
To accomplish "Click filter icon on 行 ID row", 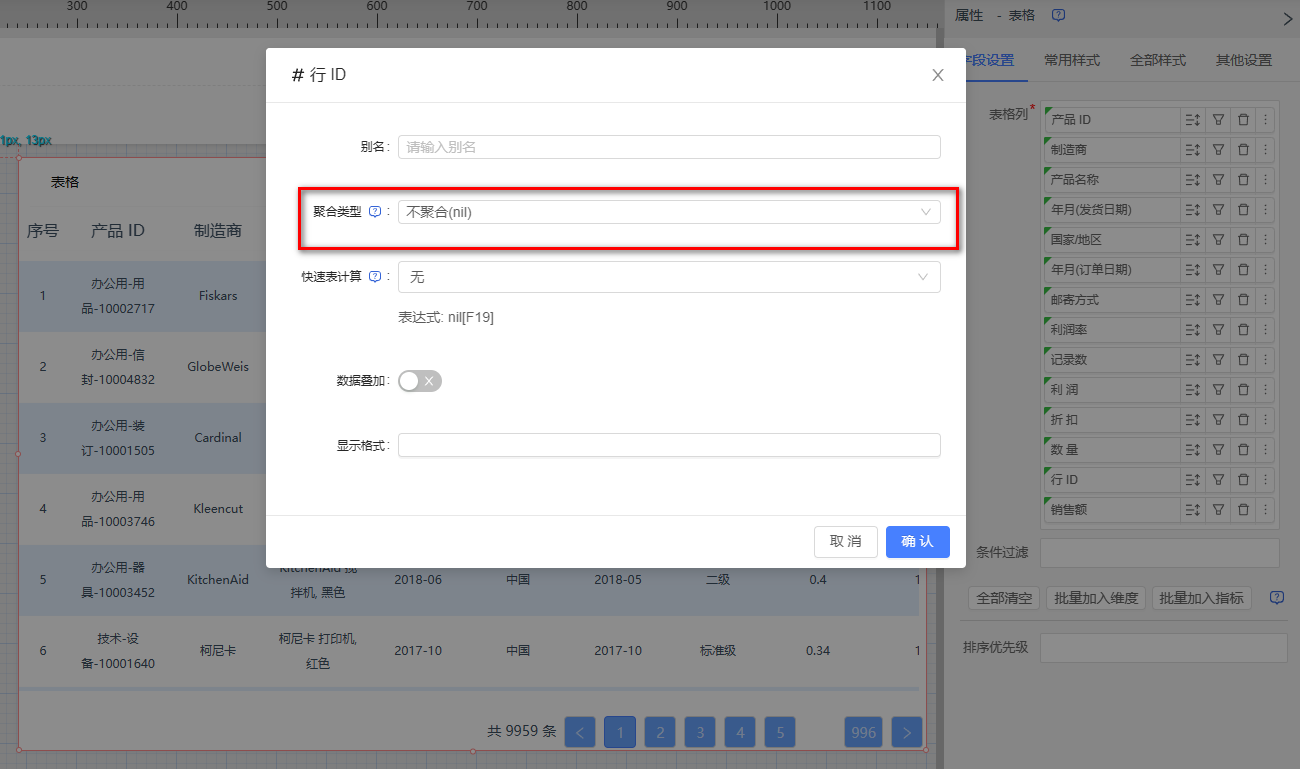I will 1218,480.
